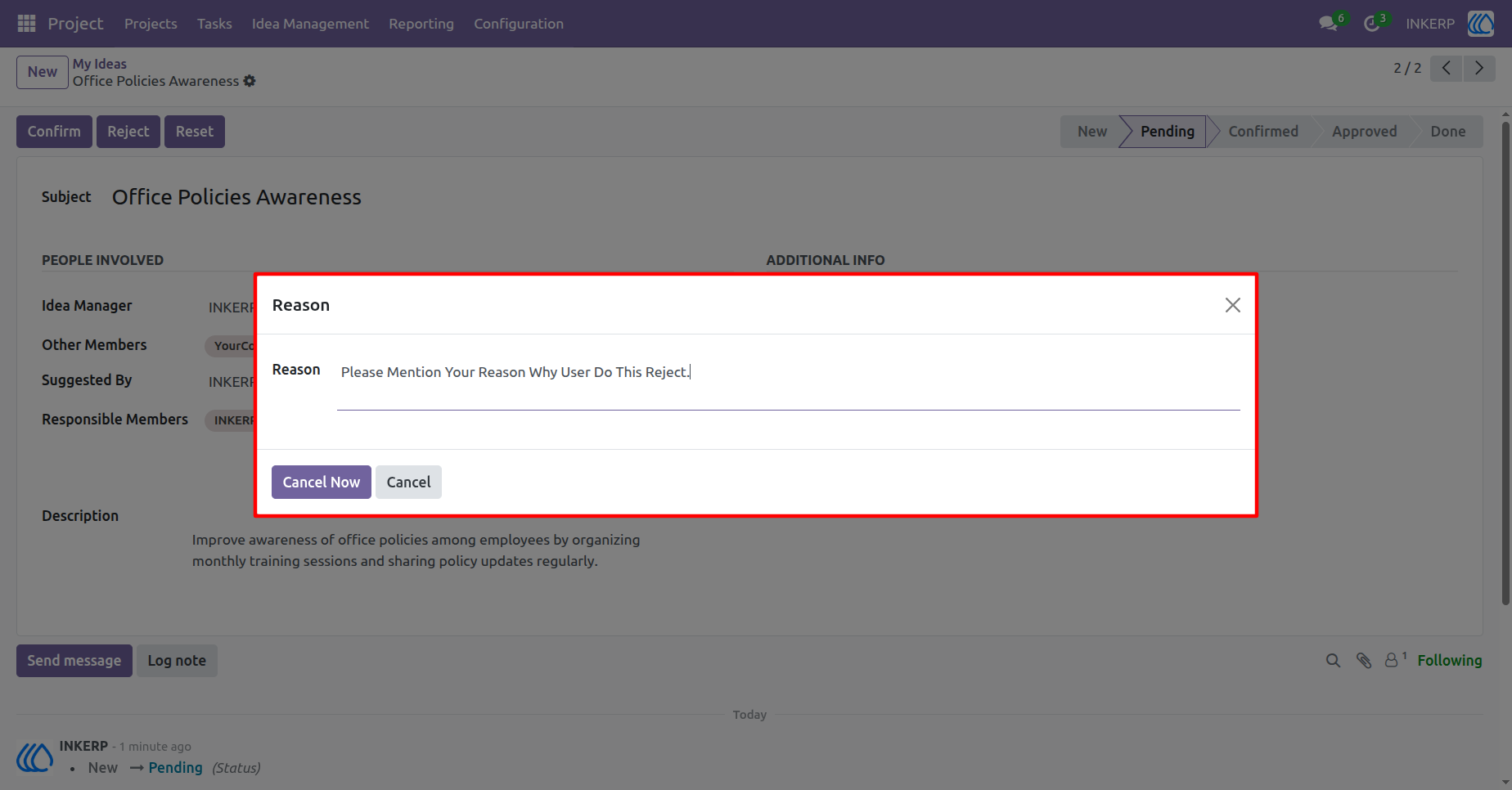Open the Configuration menu
This screenshot has height=790, width=1512.
point(519,24)
